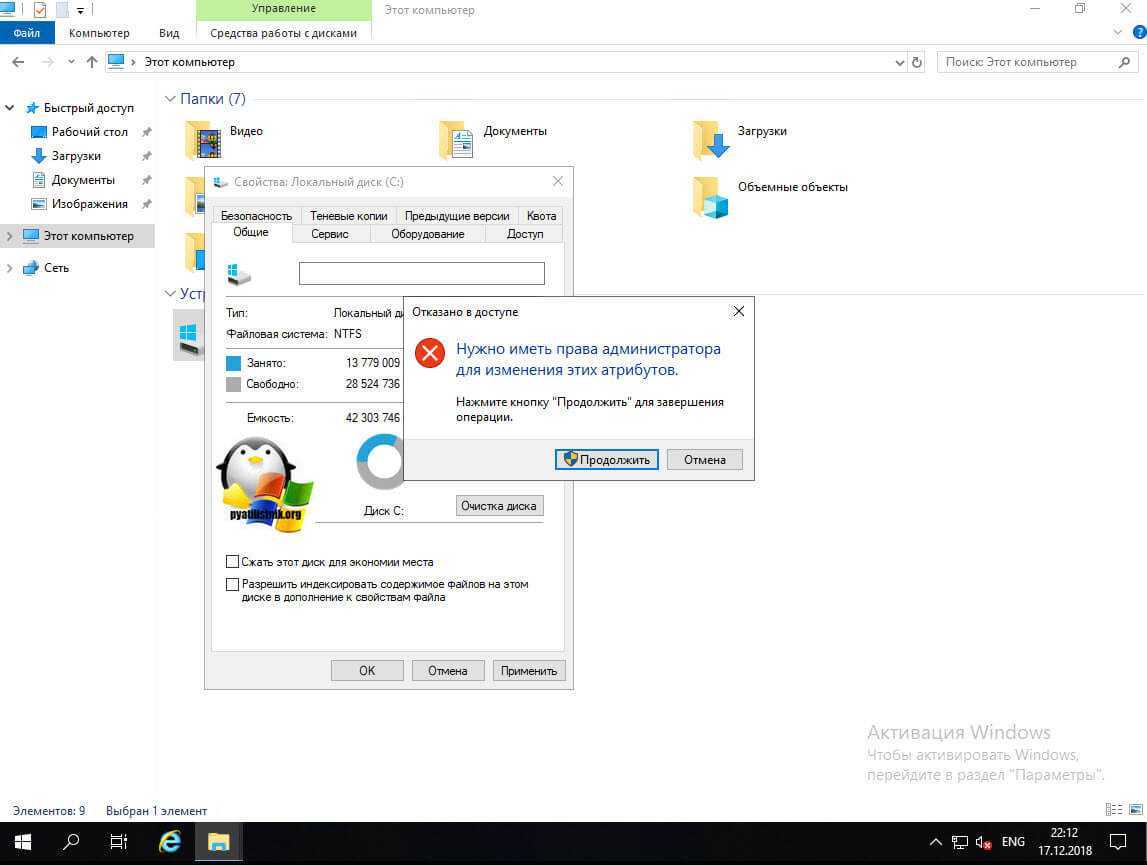Close the Отказано в доступе dialog
1147x865 pixels.
tap(739, 311)
